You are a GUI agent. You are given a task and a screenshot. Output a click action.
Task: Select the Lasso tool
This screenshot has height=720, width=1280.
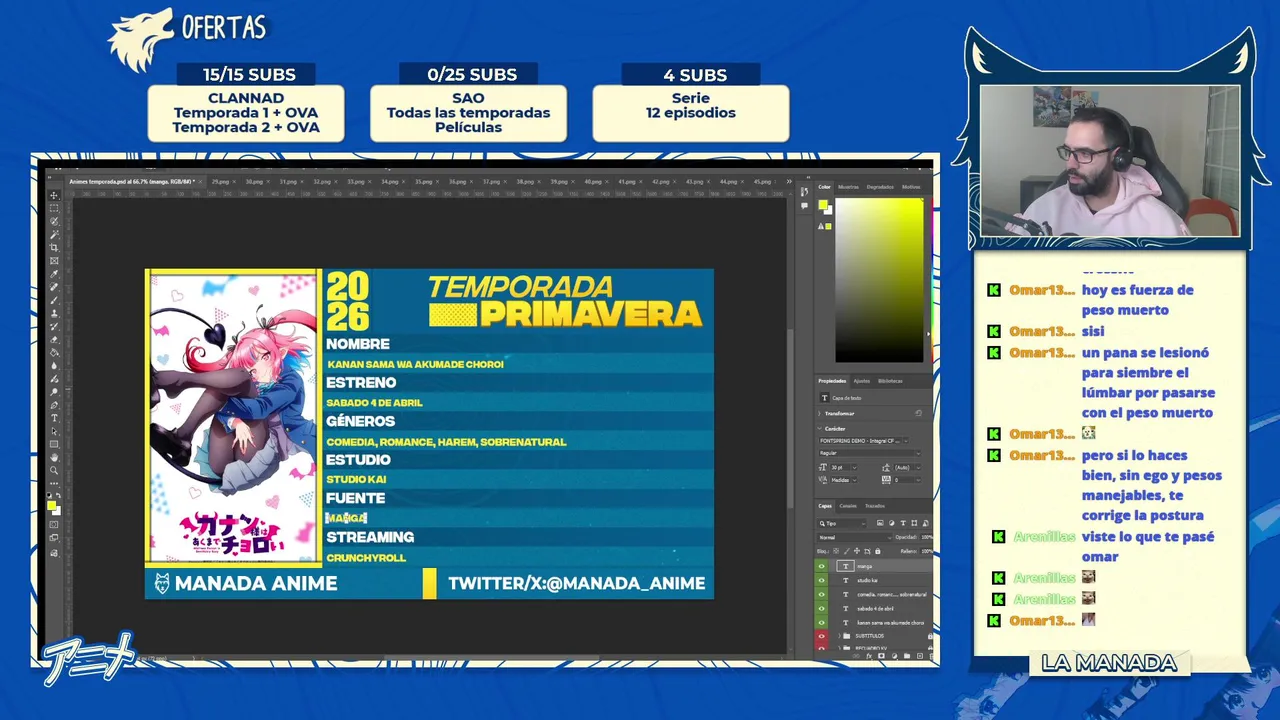(54, 221)
